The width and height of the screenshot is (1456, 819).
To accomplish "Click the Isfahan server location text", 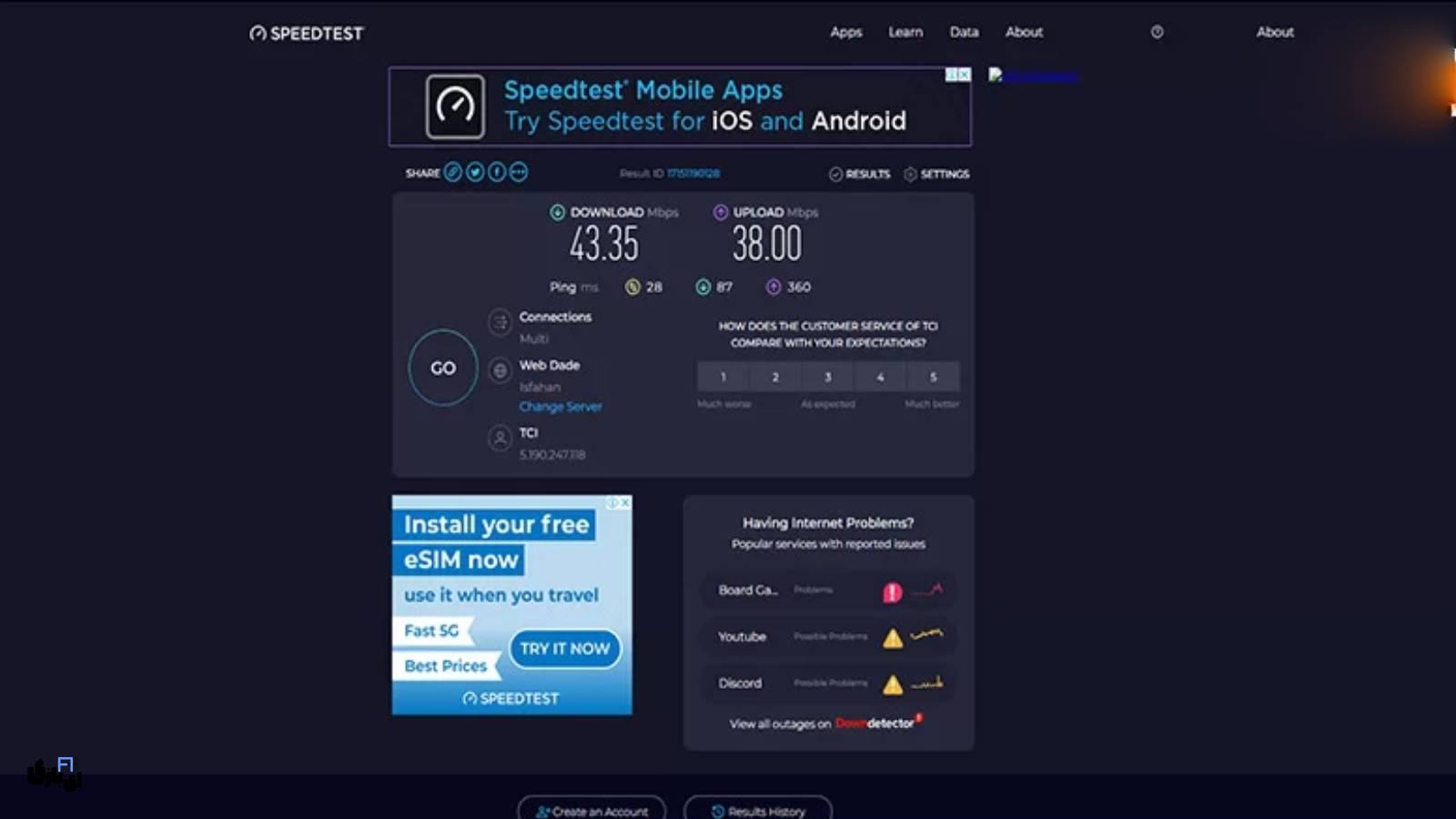I will coord(540,387).
